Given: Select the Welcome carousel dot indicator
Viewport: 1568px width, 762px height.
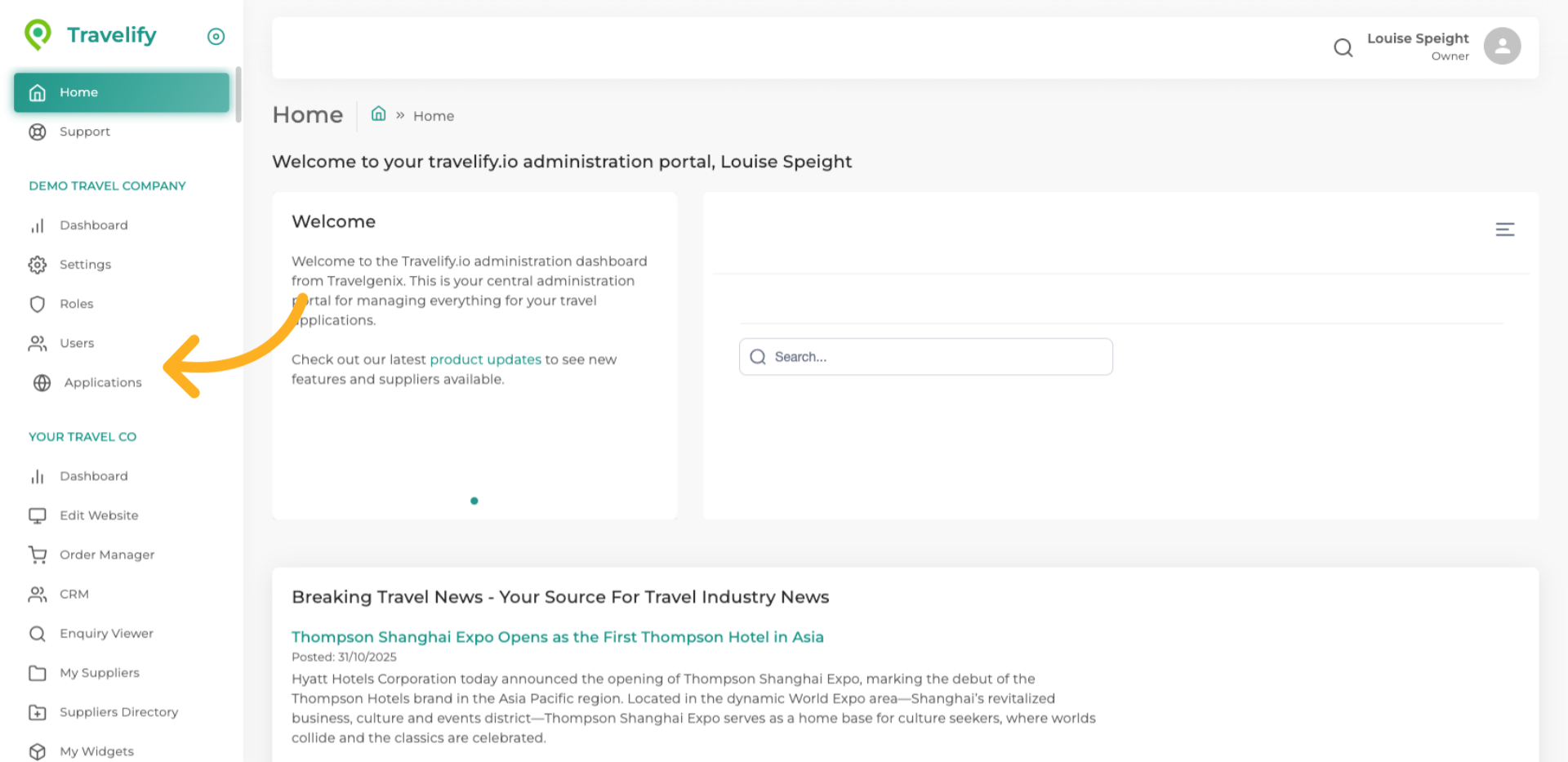Looking at the screenshot, I should click(474, 501).
